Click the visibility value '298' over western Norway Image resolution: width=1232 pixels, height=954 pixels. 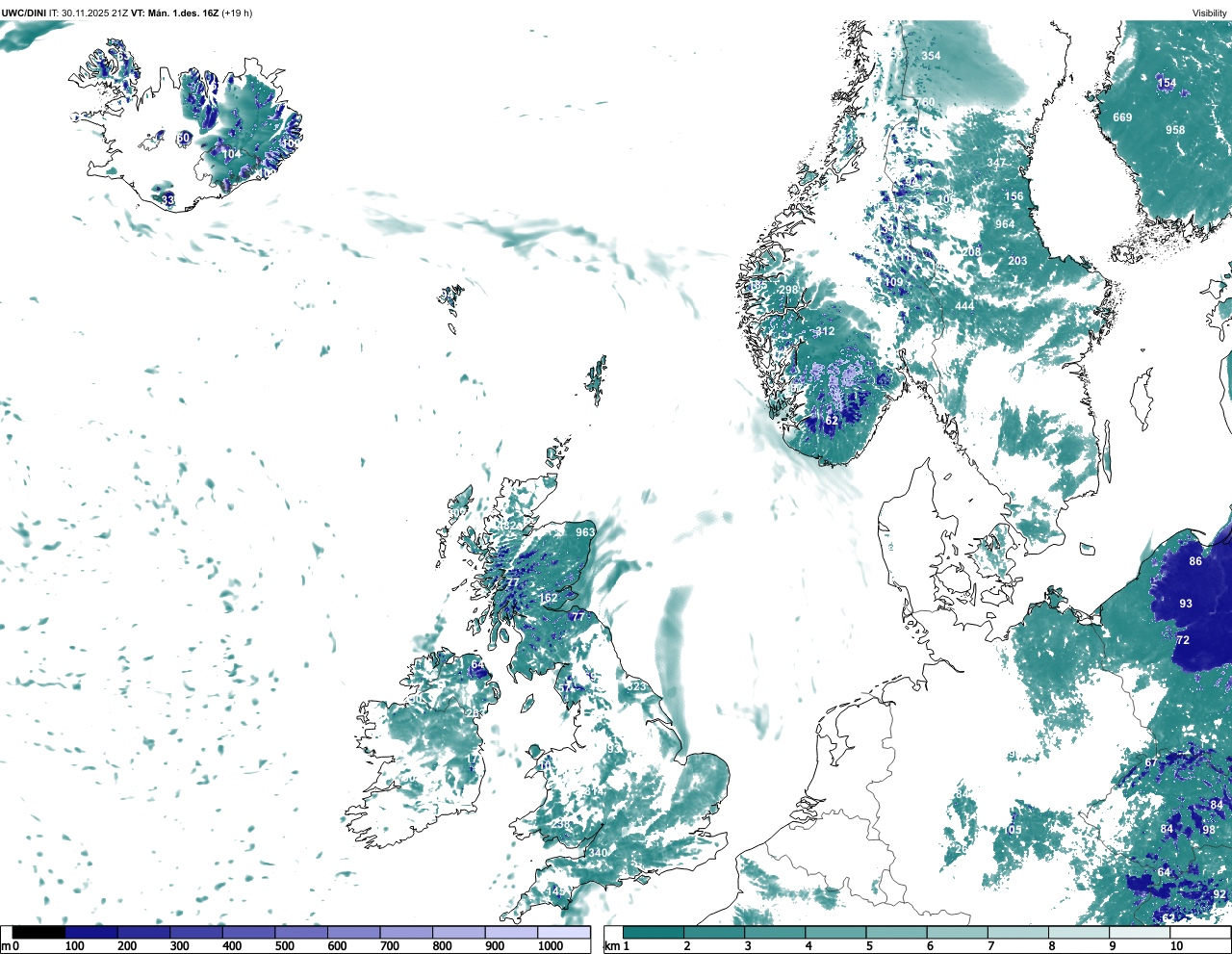(x=788, y=290)
